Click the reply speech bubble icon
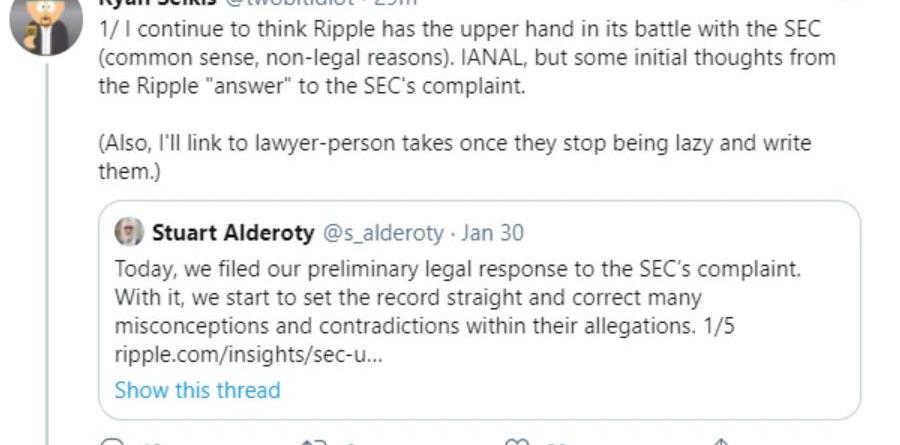This screenshot has width=900, height=445. coord(114,442)
